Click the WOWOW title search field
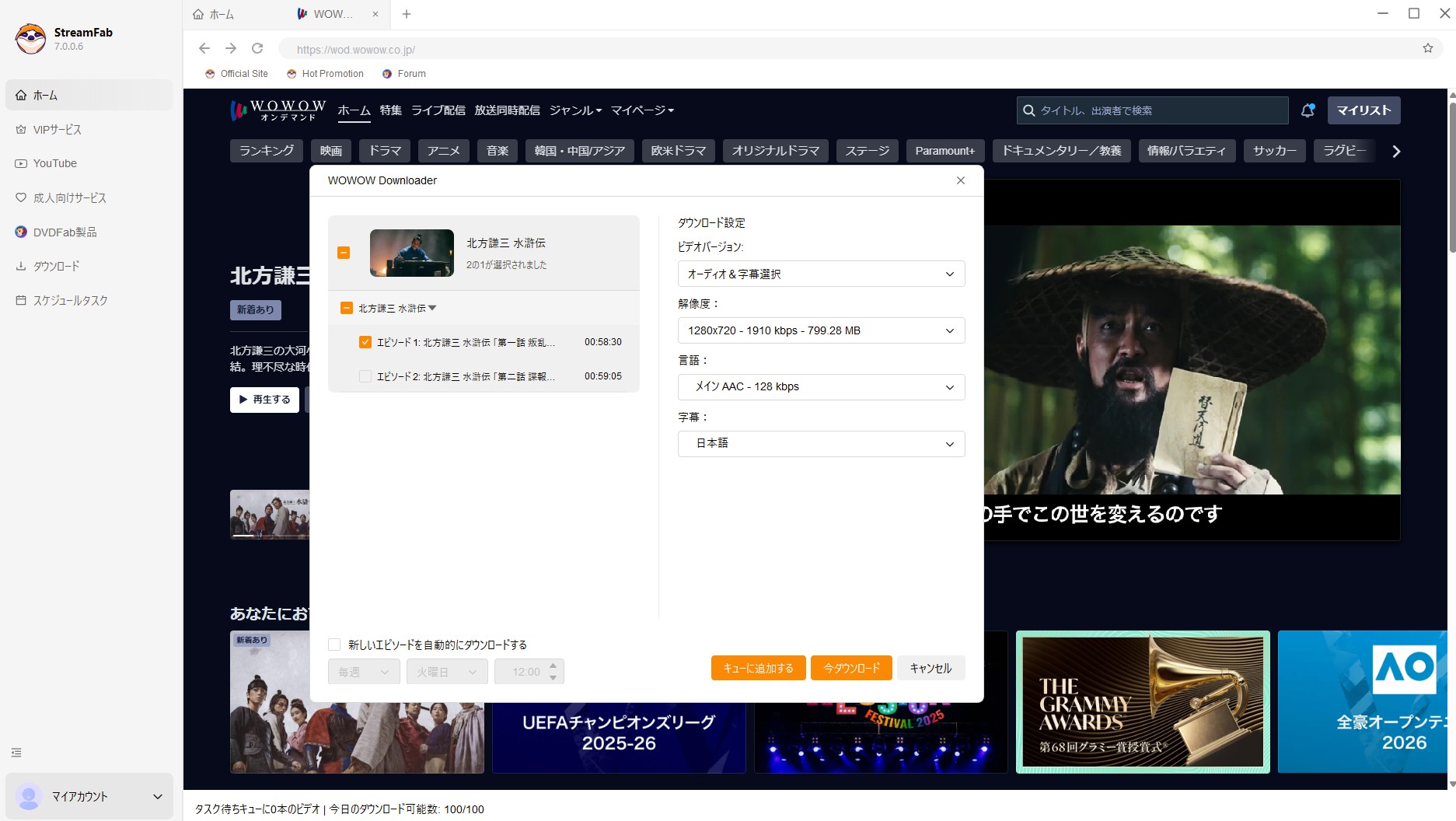This screenshot has width=1456, height=821. click(1150, 110)
